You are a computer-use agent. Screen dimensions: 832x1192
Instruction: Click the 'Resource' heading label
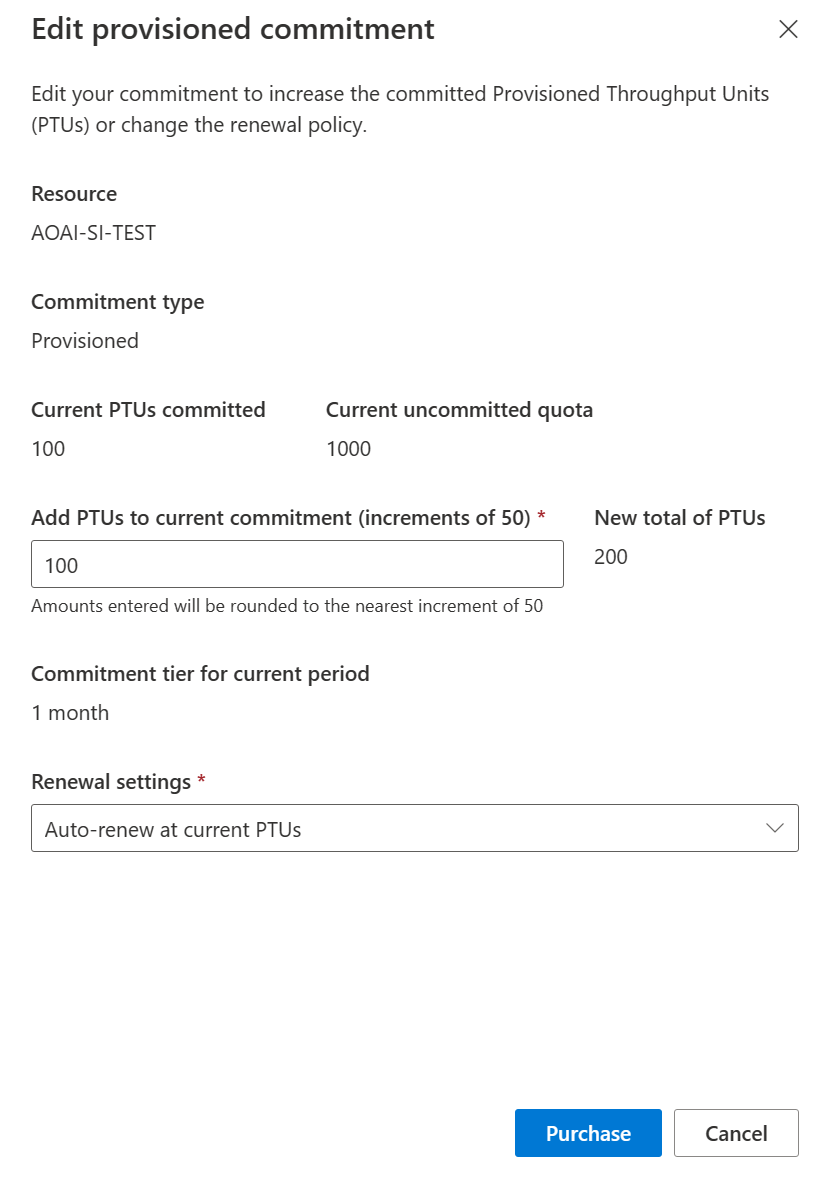[x=74, y=194]
